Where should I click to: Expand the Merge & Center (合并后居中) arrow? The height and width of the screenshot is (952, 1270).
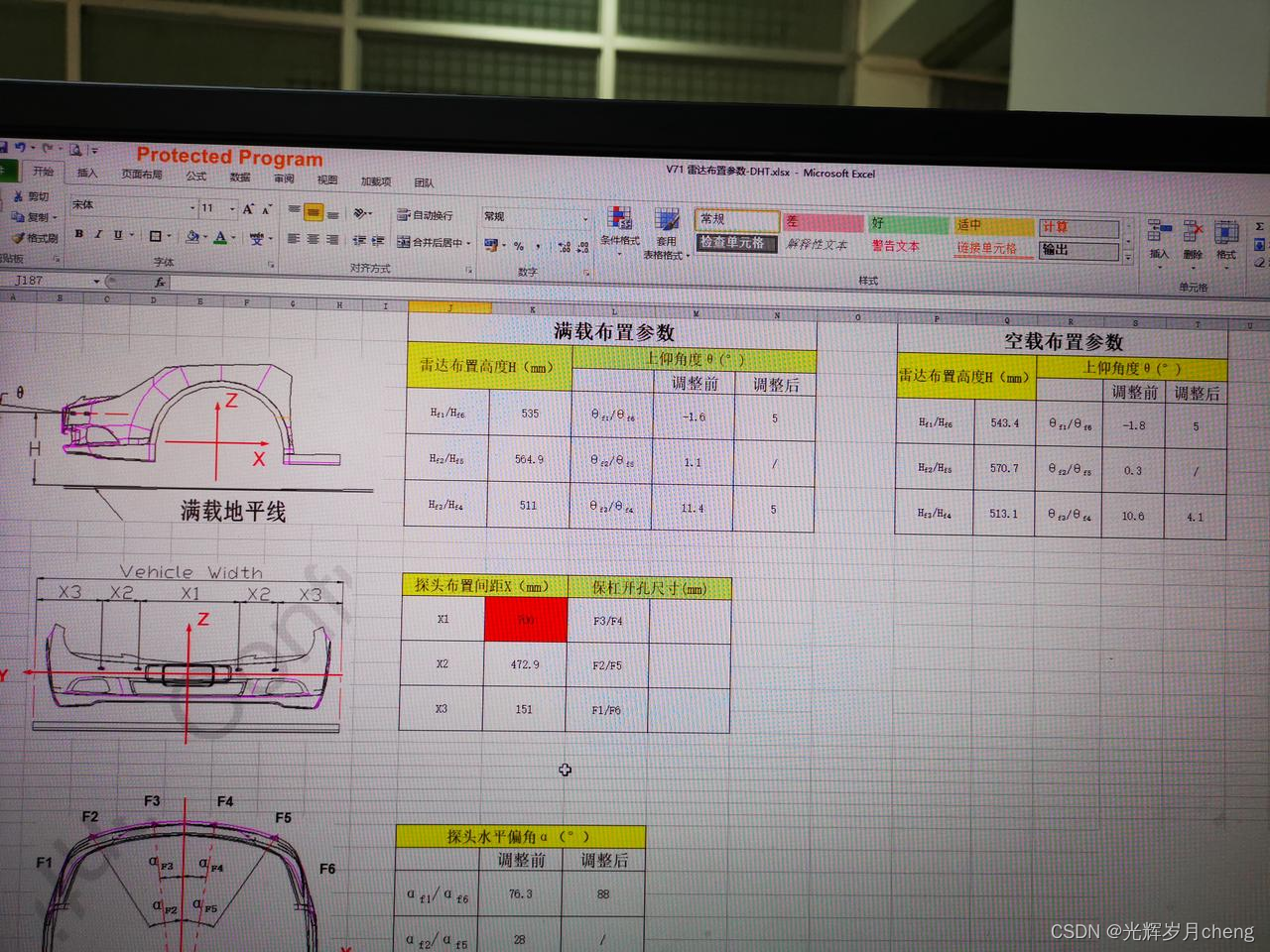(x=468, y=243)
